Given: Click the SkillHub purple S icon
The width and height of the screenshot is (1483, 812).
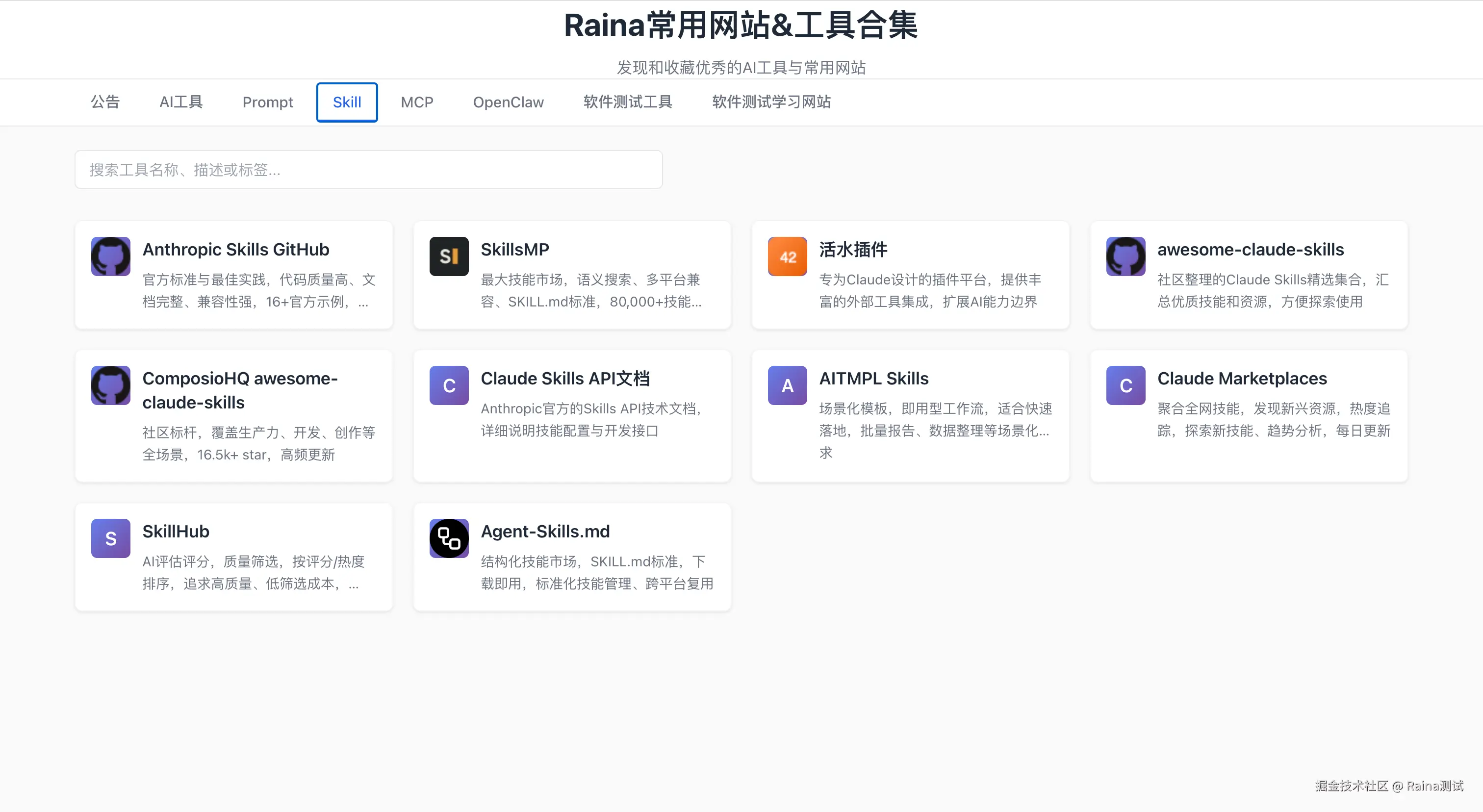Looking at the screenshot, I should pyautogui.click(x=110, y=538).
